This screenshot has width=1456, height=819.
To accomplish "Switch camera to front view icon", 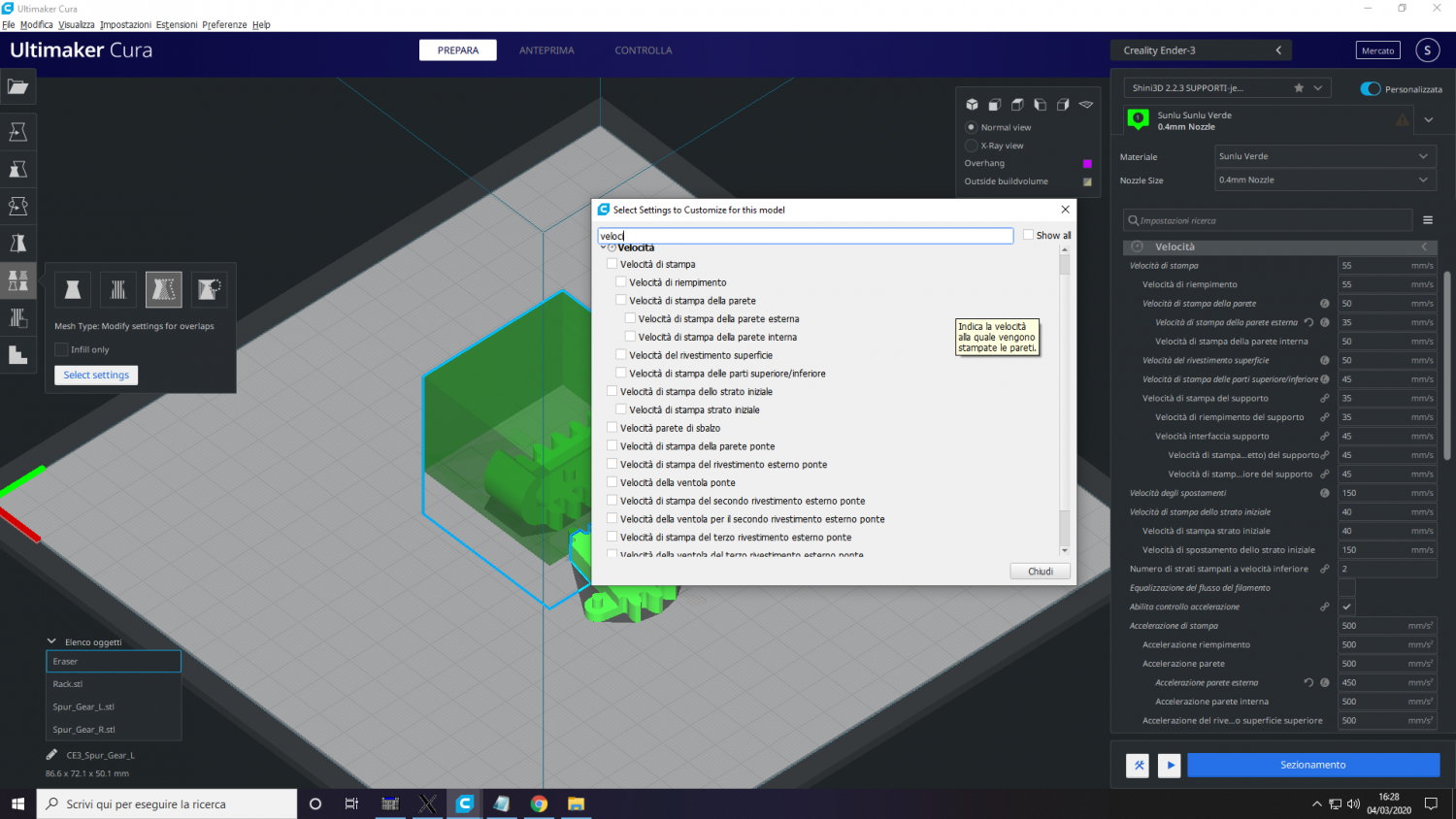I will click(995, 105).
